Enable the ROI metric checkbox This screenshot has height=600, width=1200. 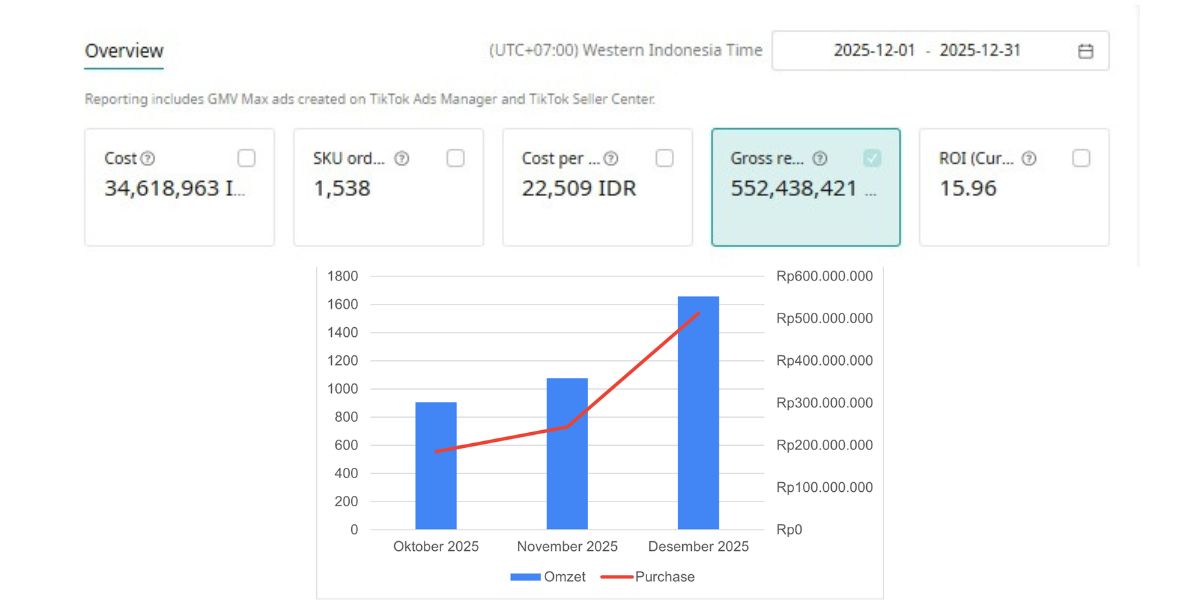[1081, 158]
